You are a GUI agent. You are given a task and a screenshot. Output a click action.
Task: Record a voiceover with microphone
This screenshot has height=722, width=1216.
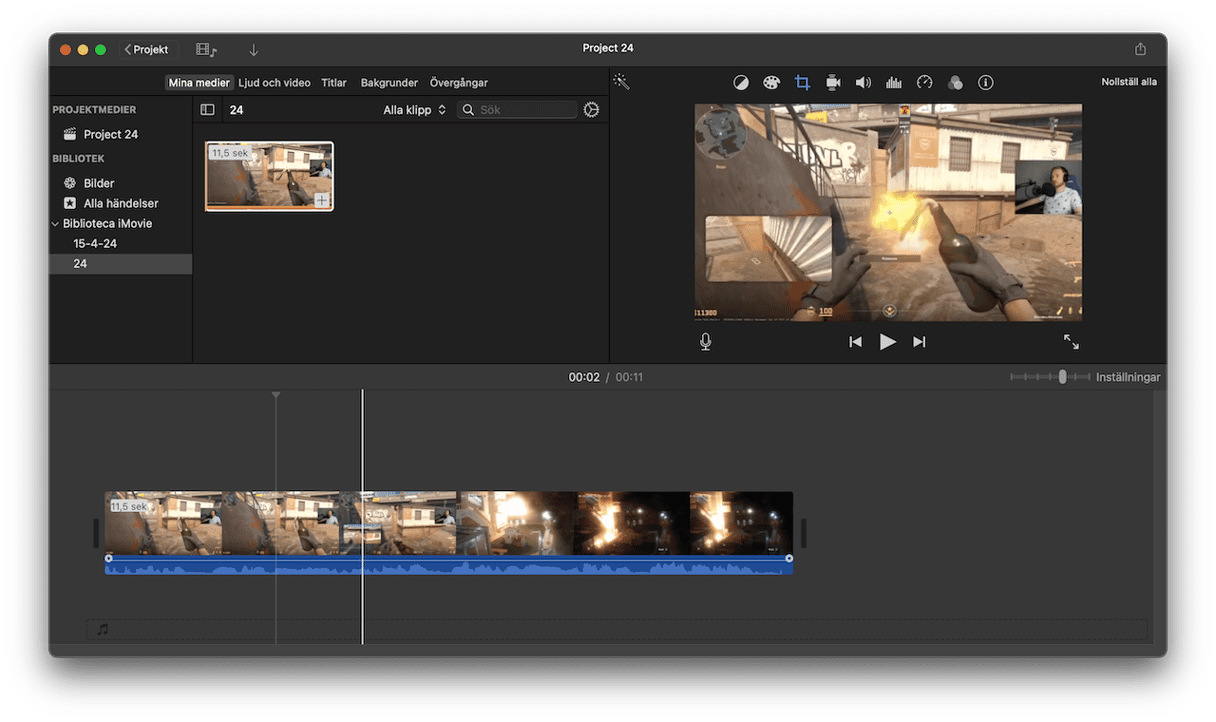coord(706,342)
